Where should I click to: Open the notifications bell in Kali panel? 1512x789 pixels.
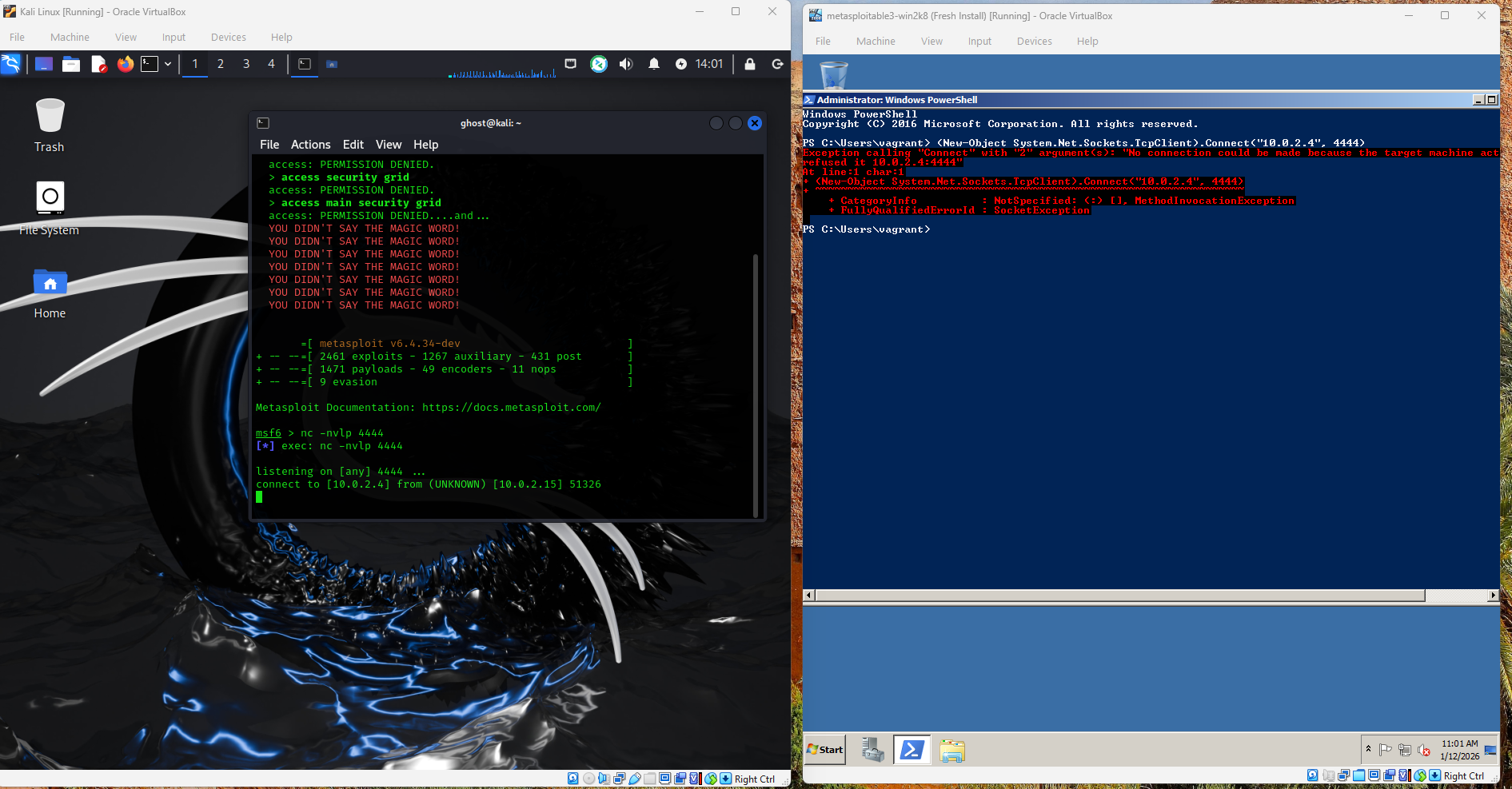(x=654, y=64)
